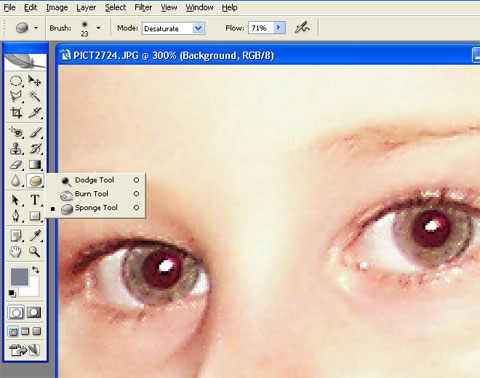Image resolution: width=480 pixels, height=378 pixels.
Task: Switch to Full Screen with Menu Bar
Action: coord(25,332)
